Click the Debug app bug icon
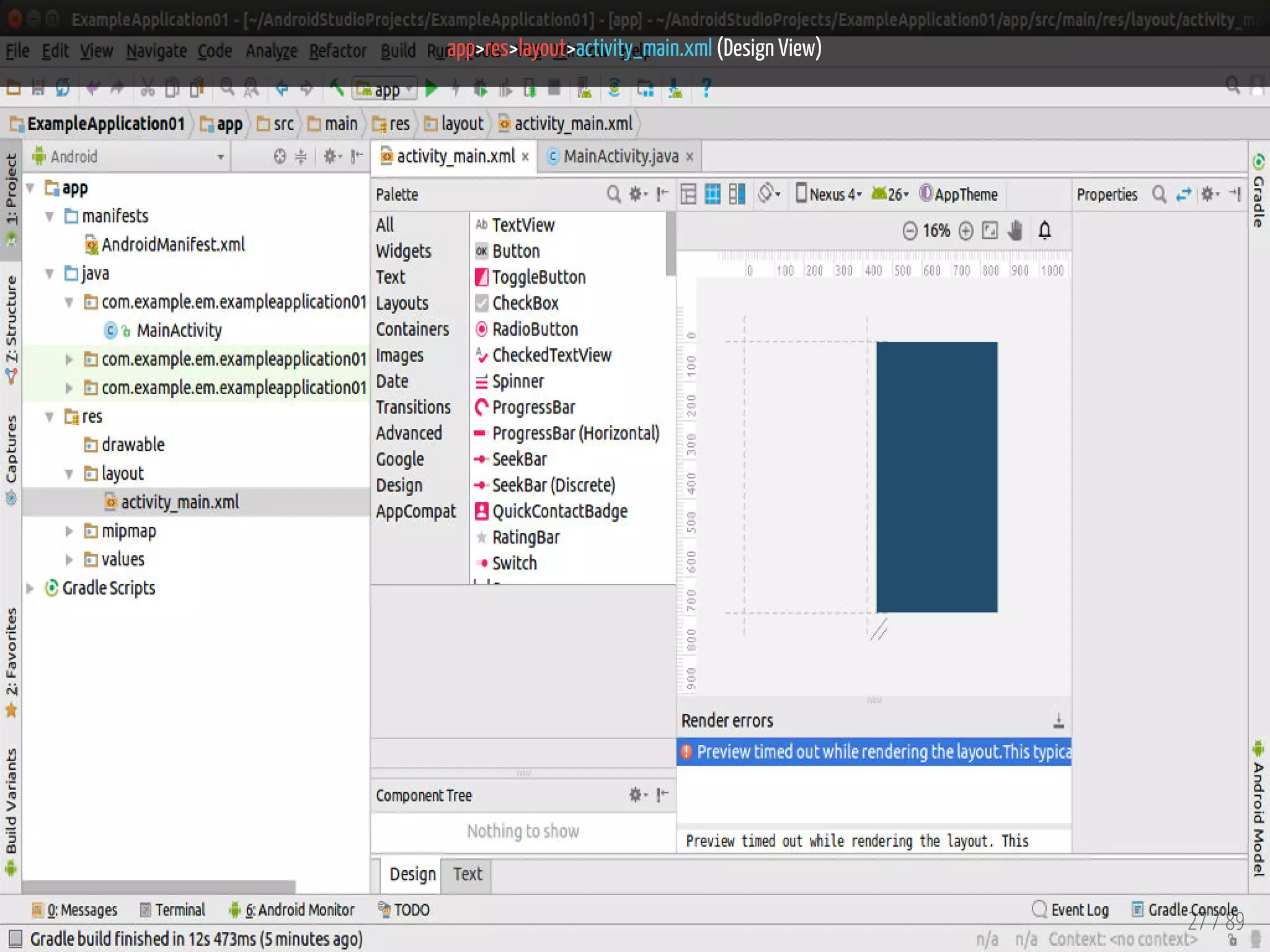The width and height of the screenshot is (1270, 952). 480,89
